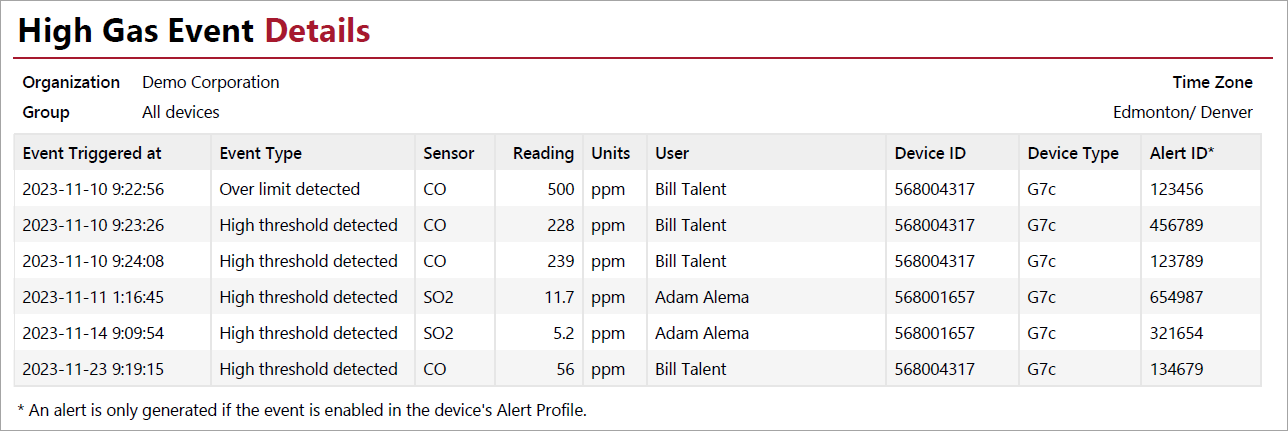Viewport: 1288px width, 431px height.
Task: Select the 2023-11-23 9:19:15 event row
Action: 93,369
